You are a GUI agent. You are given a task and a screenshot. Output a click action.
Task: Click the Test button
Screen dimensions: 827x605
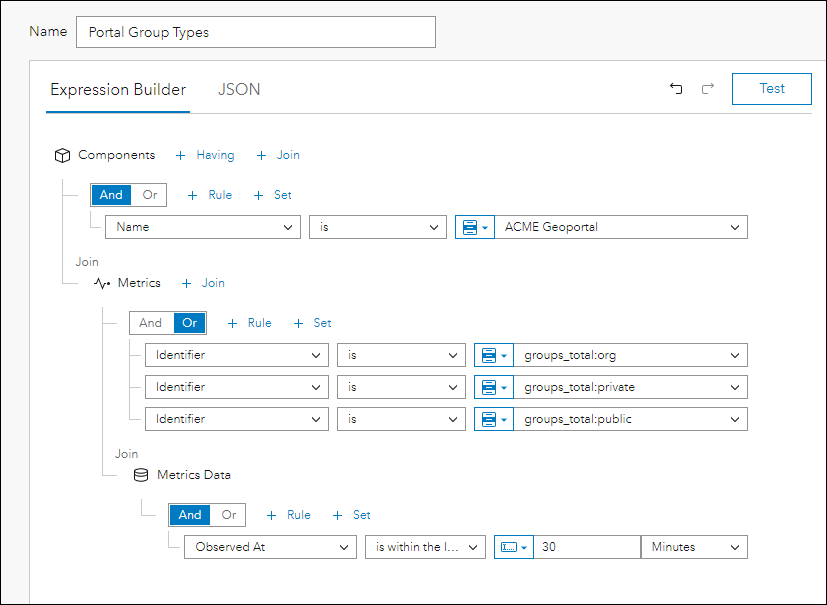coord(772,89)
